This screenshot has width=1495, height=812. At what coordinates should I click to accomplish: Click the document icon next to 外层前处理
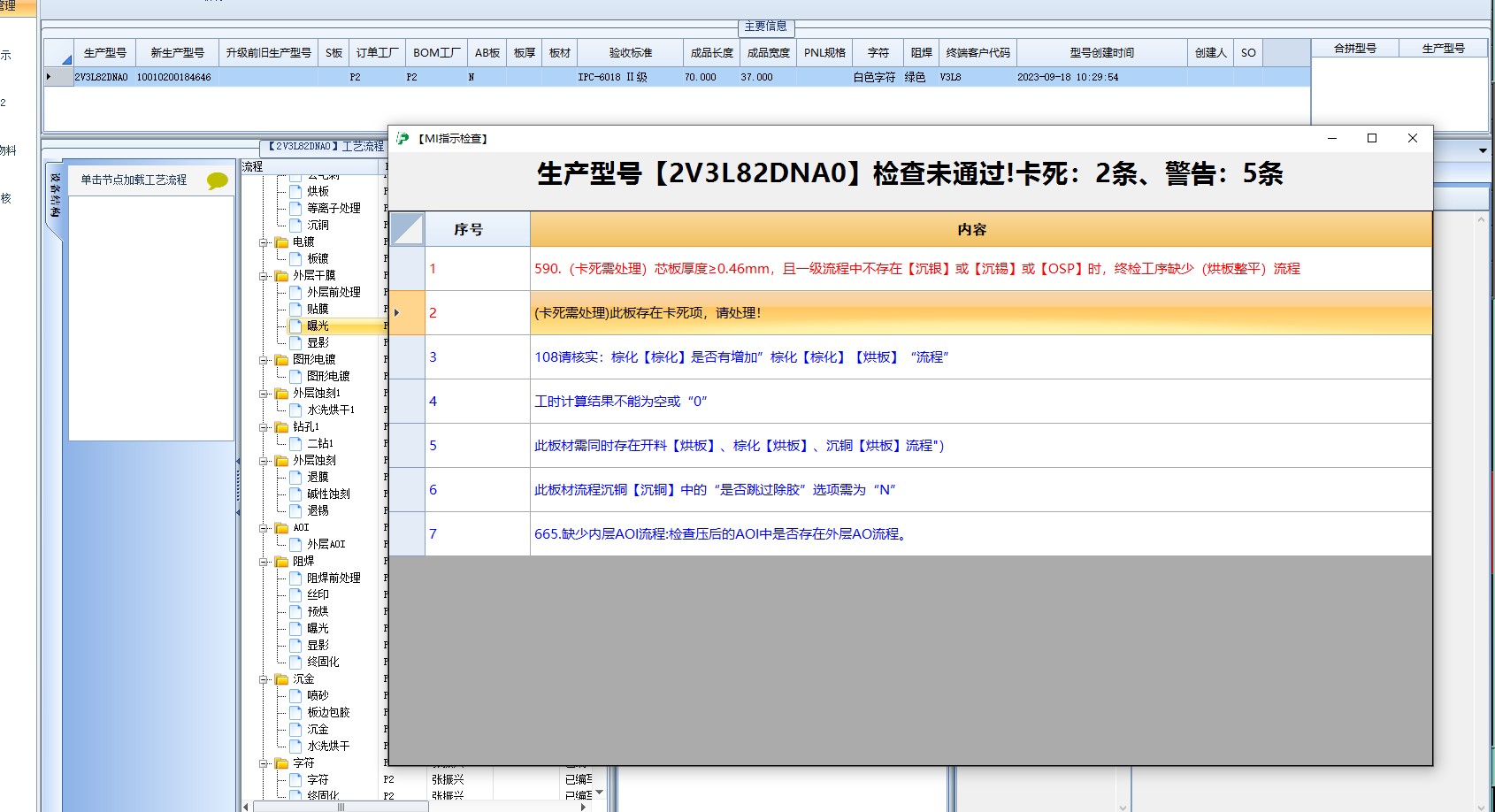[295, 292]
